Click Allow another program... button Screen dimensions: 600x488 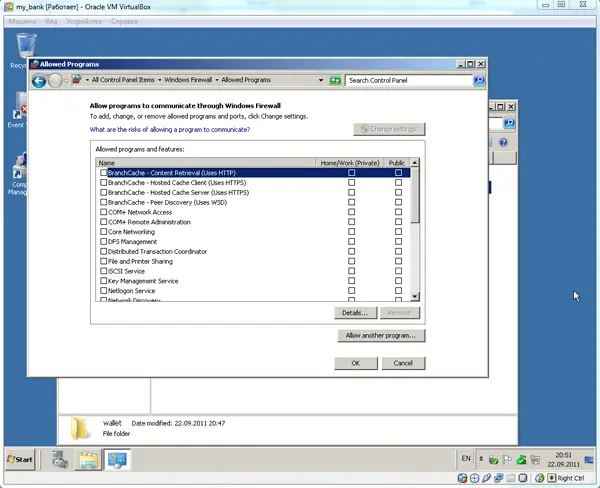click(x=381, y=336)
